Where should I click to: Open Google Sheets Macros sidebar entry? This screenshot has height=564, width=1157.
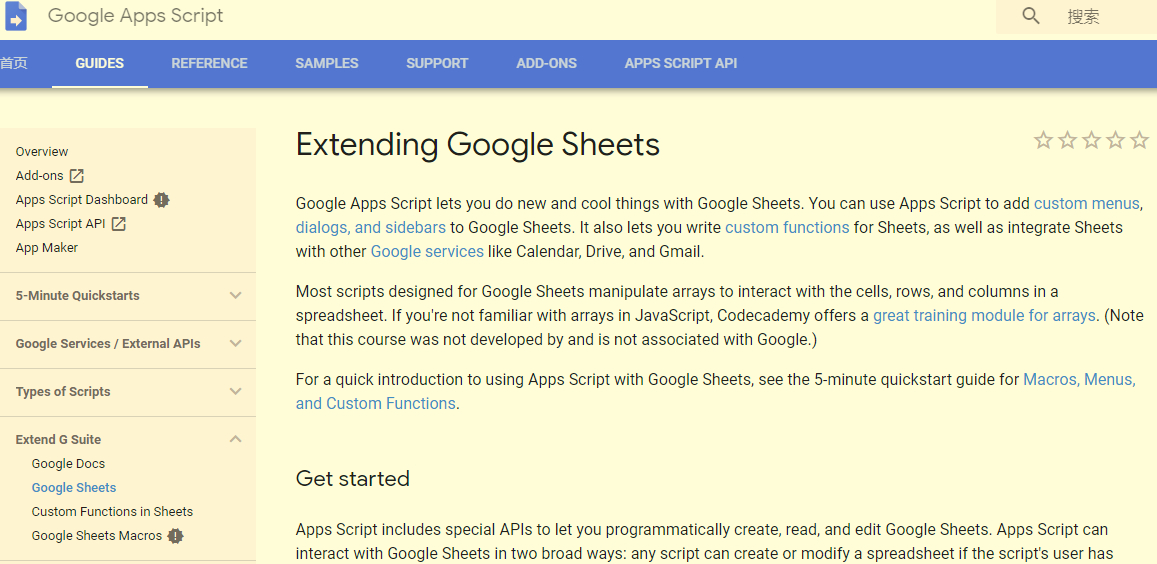(97, 536)
